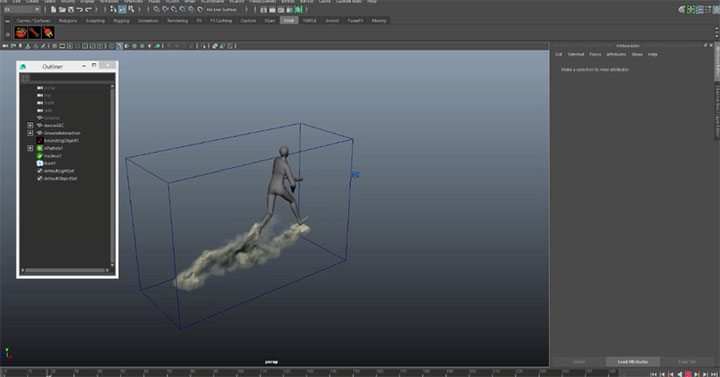Click the highlighted shading icon in panel toolbar

tap(119, 46)
